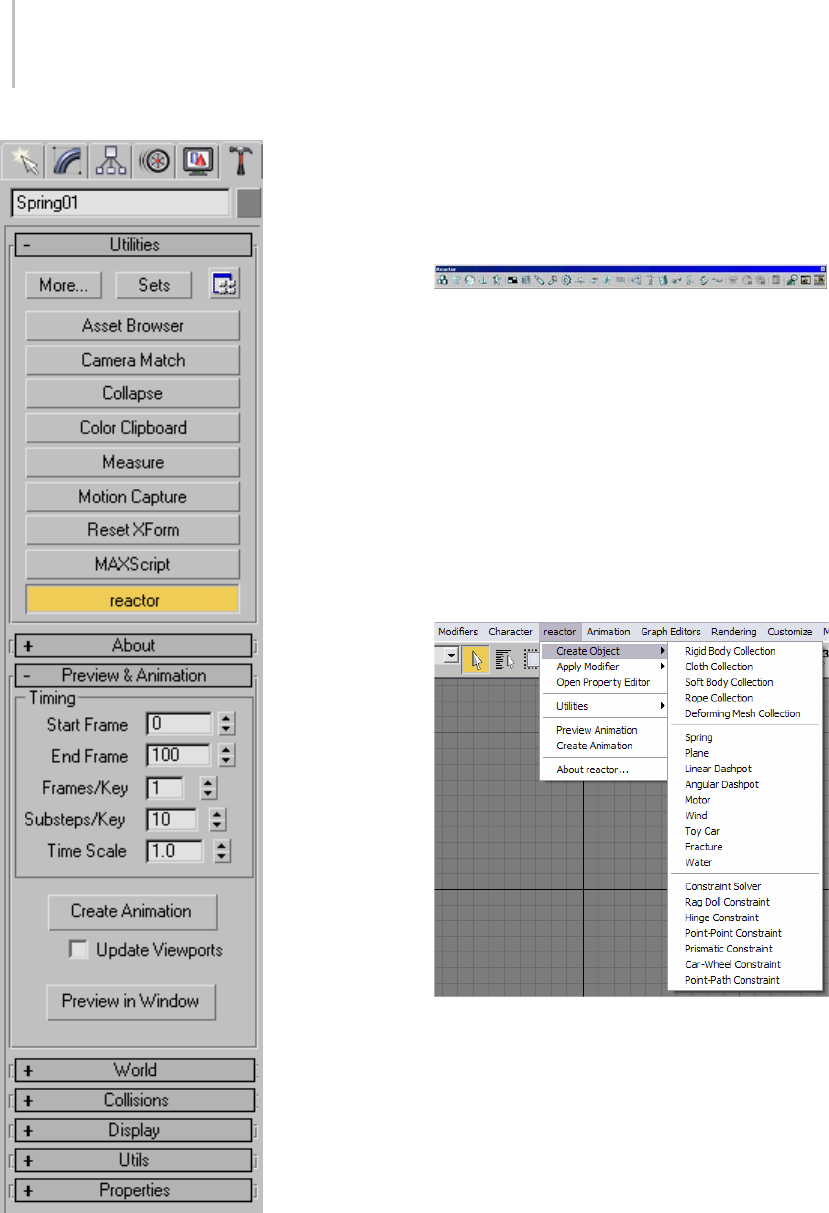This screenshot has width=829, height=1213.
Task: Open the Rendering menu
Action: (x=734, y=632)
